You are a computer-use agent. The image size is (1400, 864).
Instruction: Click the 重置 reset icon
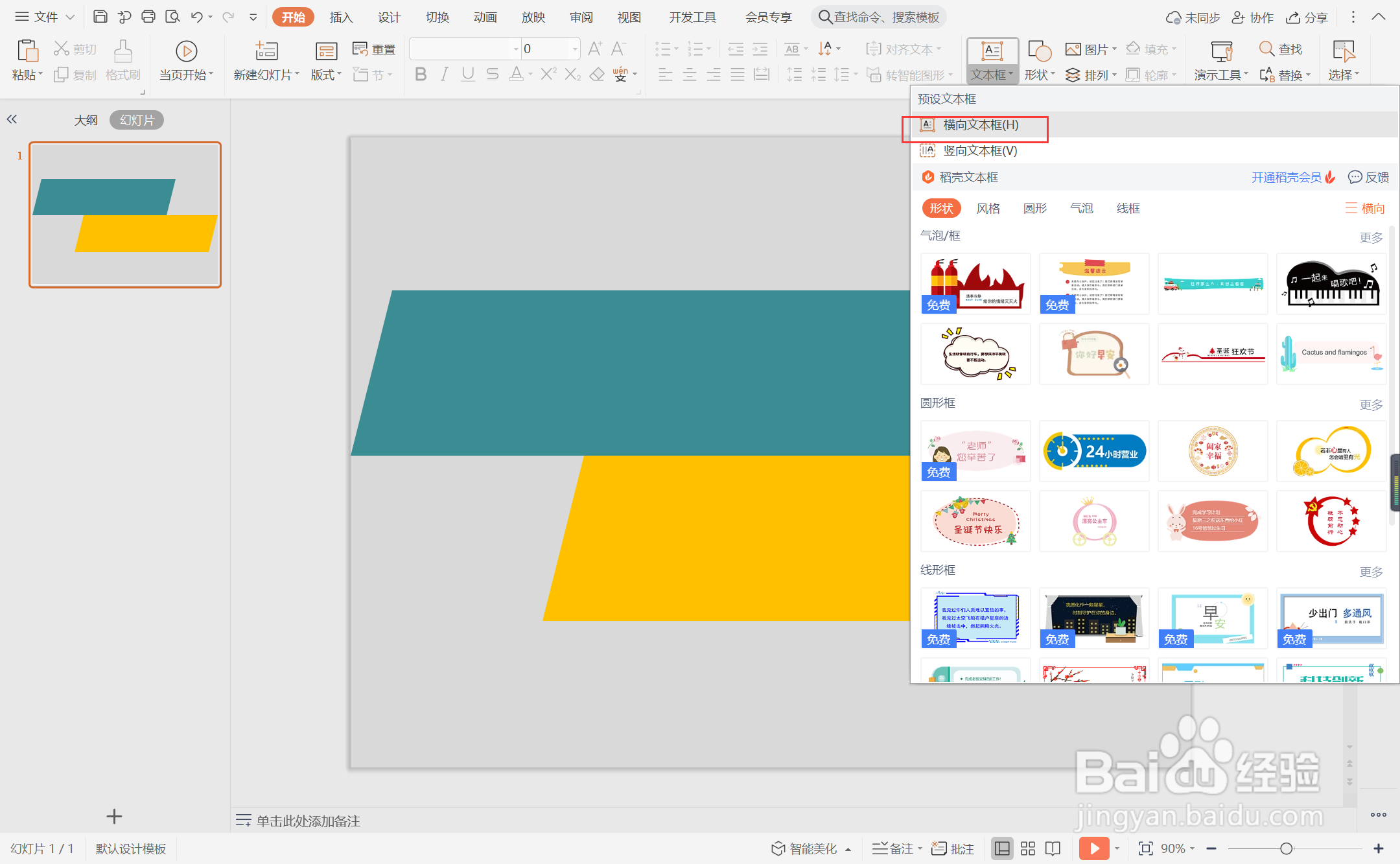[x=373, y=48]
